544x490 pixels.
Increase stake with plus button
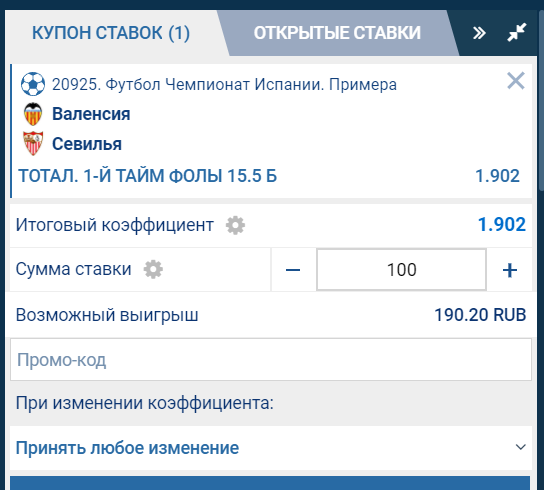(510, 270)
